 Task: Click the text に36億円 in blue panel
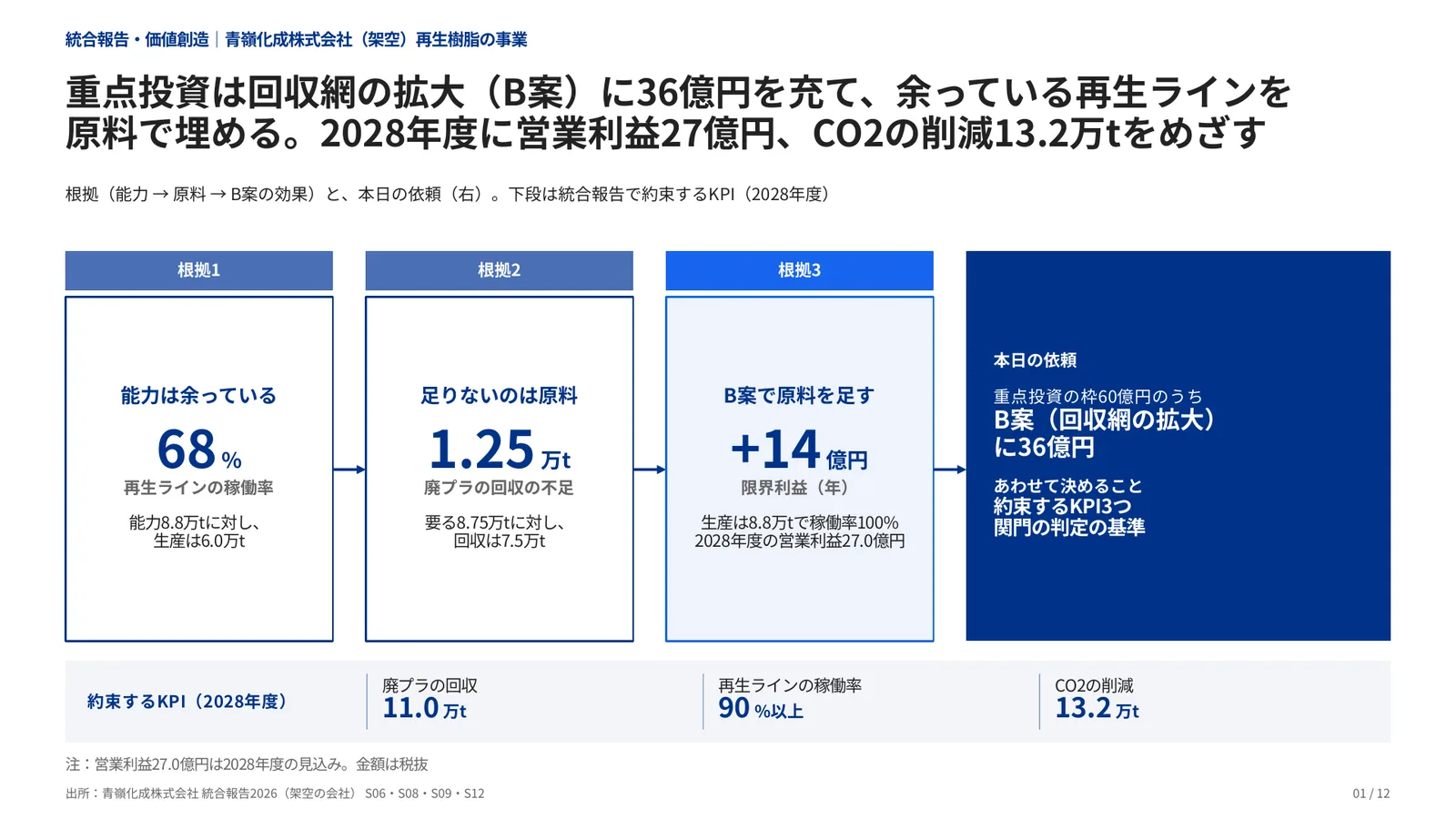pos(1044,447)
